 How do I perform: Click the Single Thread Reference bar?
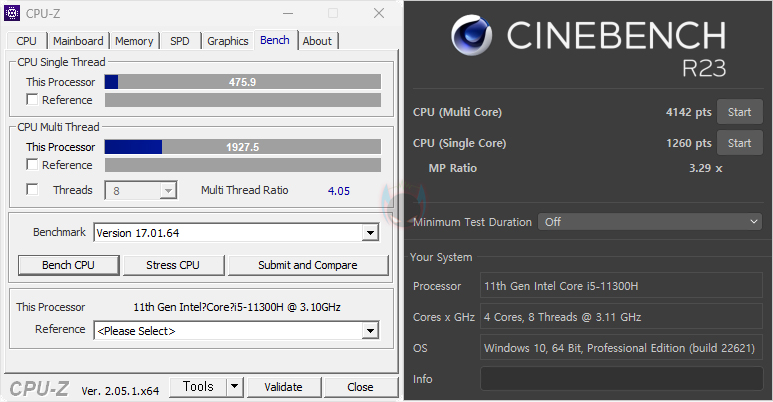pos(243,100)
